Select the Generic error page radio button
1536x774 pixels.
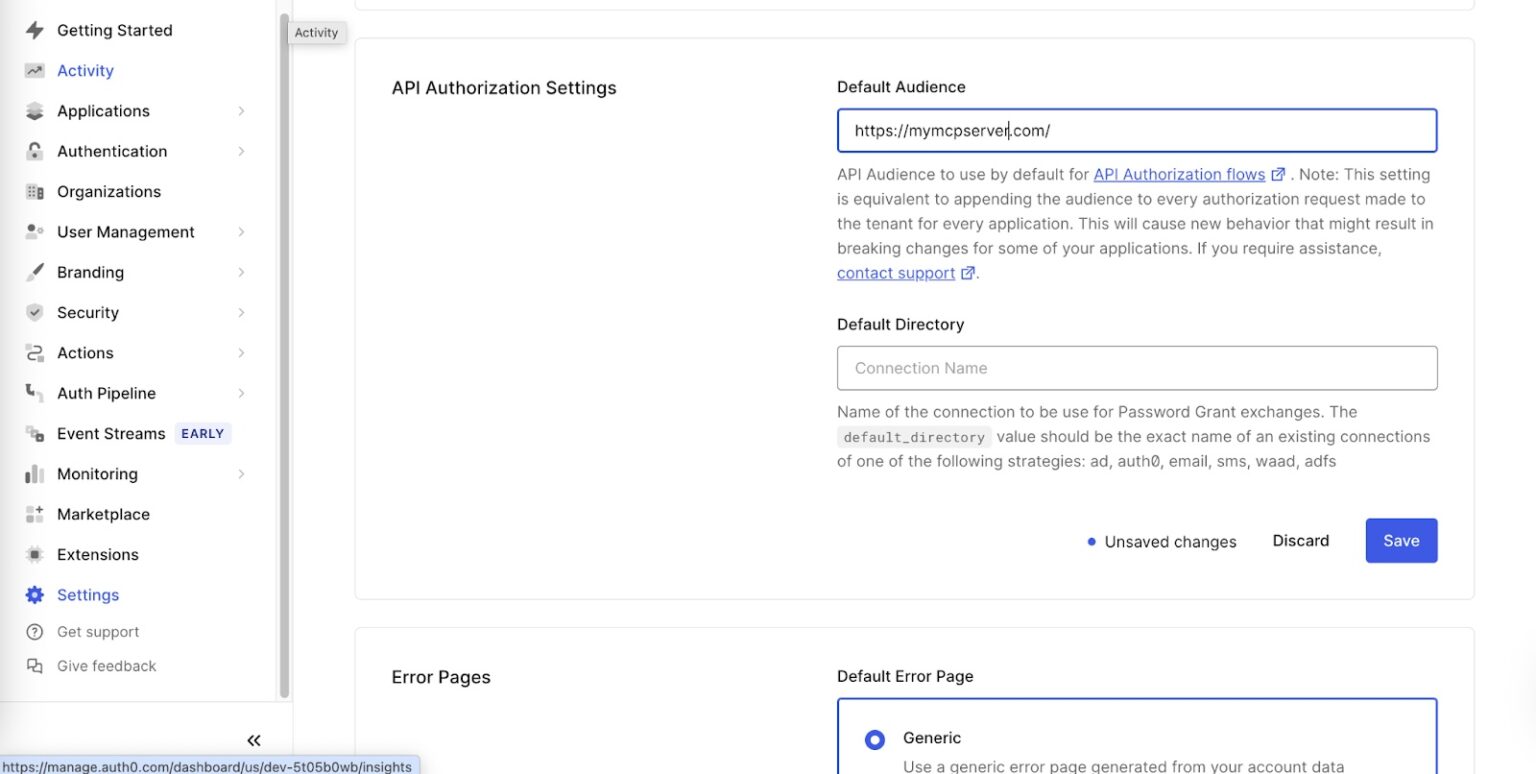tap(874, 738)
